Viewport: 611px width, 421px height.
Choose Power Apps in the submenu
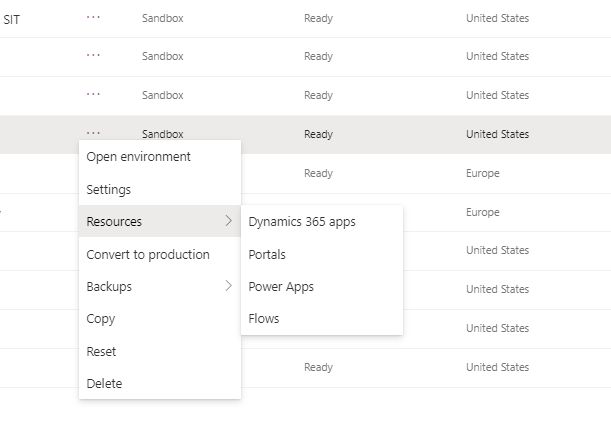pyautogui.click(x=281, y=287)
